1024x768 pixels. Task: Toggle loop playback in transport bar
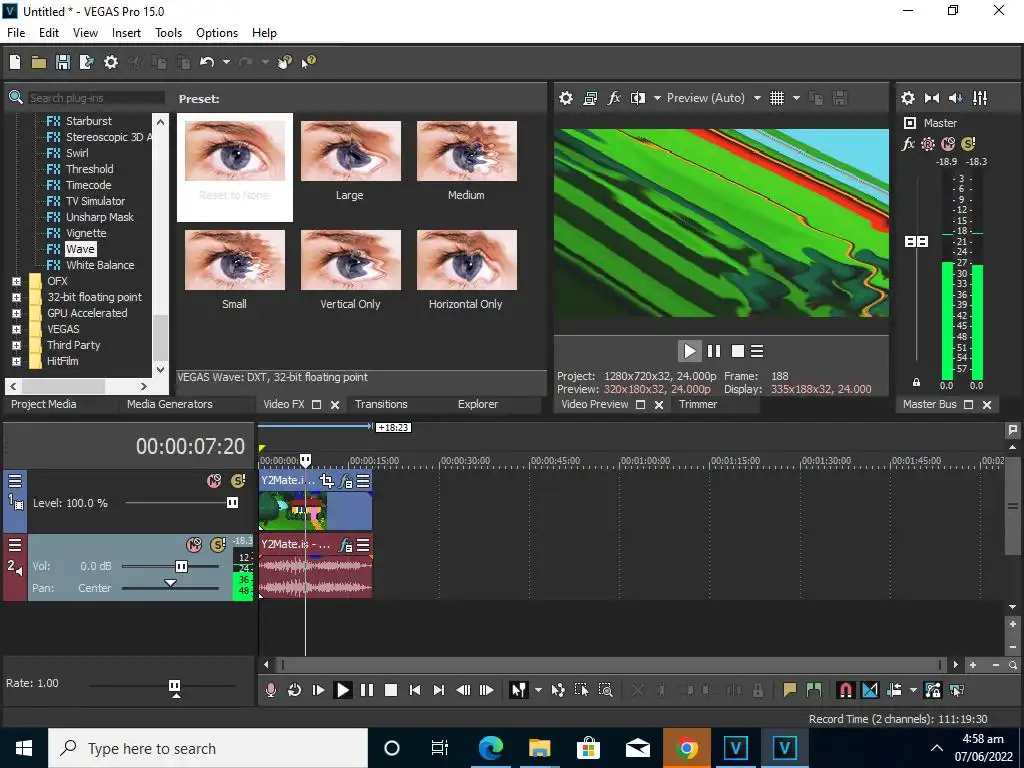[294, 690]
